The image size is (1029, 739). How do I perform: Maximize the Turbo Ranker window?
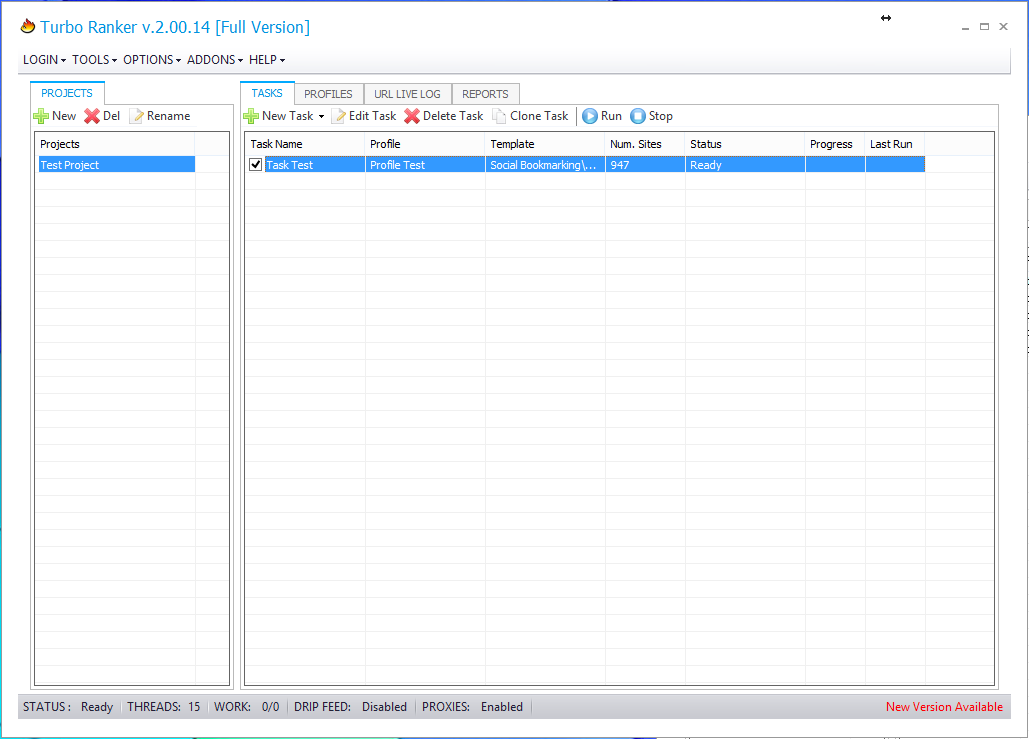(984, 27)
